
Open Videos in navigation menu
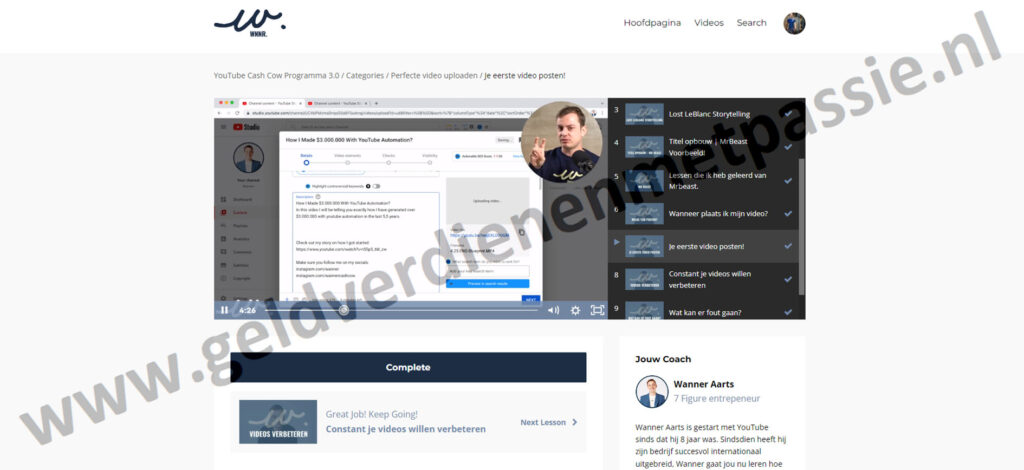(708, 23)
